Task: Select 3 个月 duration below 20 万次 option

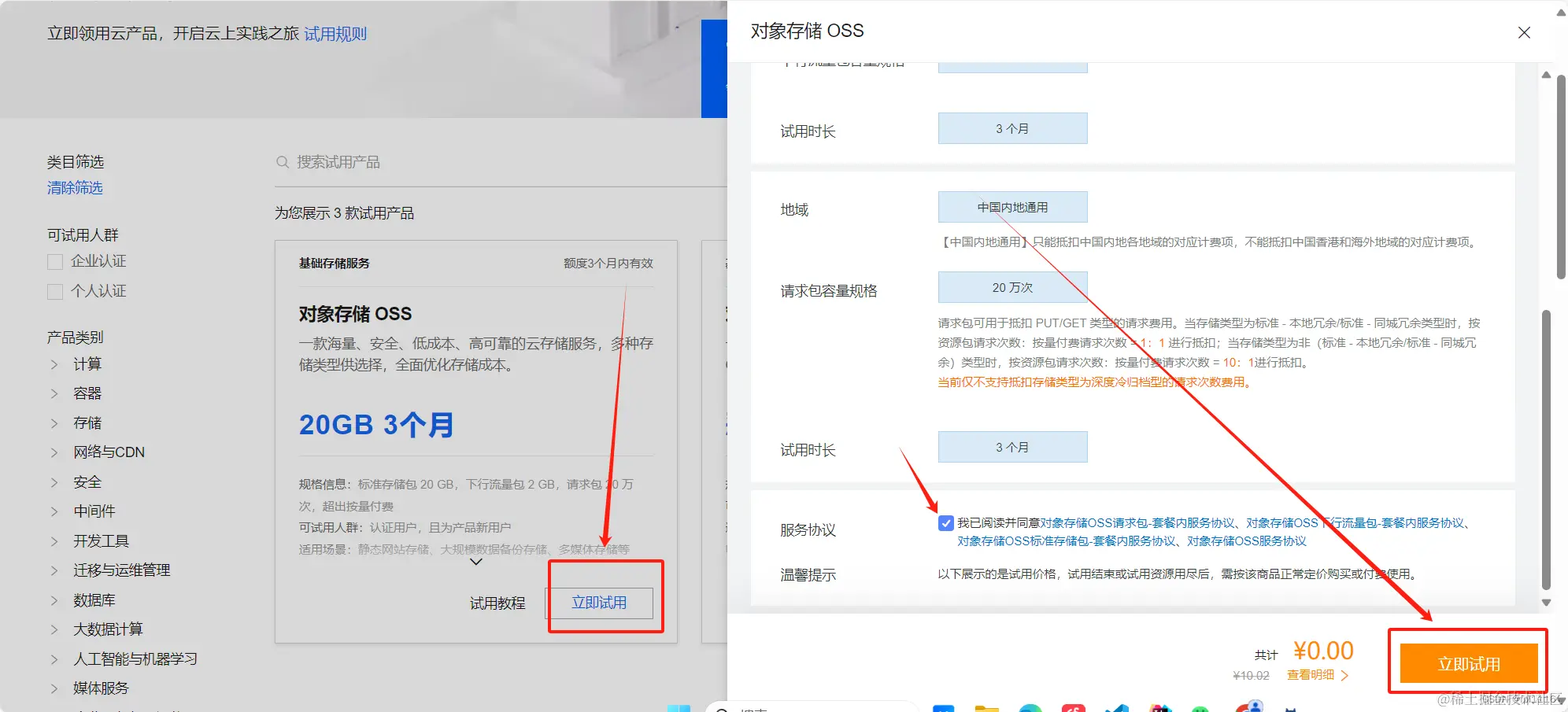Action: pos(1012,447)
